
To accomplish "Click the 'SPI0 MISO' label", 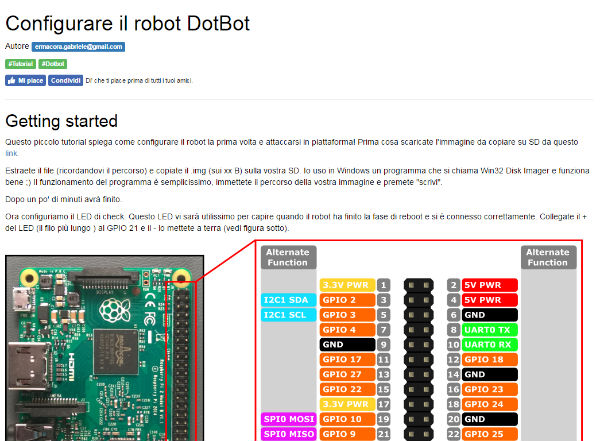I will coord(289,434).
